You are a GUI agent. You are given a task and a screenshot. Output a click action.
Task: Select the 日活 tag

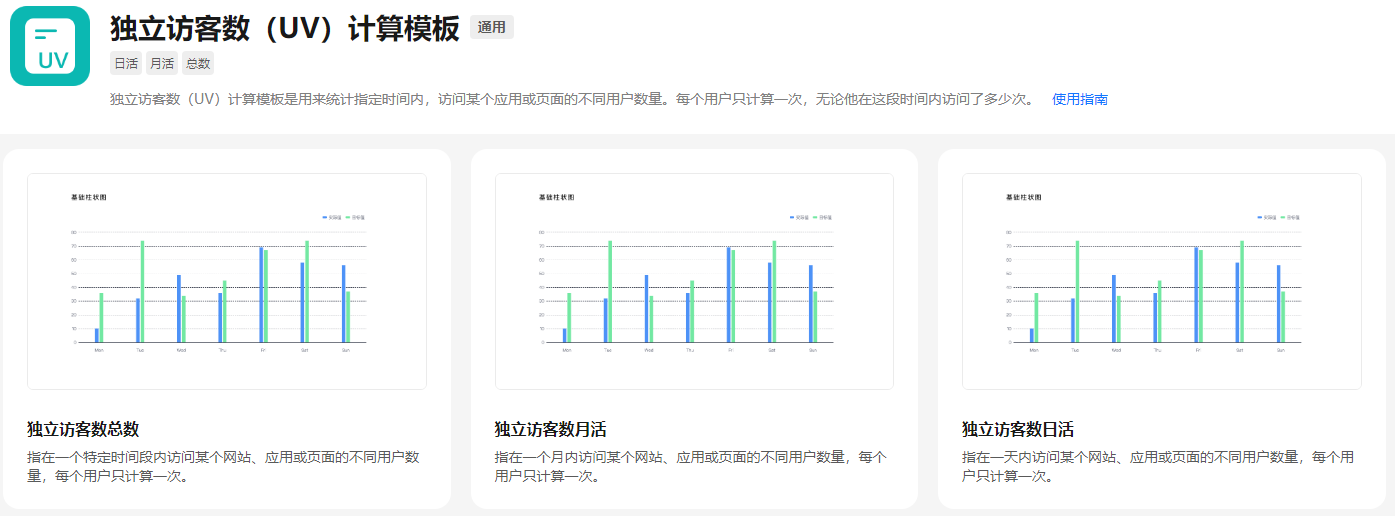pyautogui.click(x=126, y=63)
